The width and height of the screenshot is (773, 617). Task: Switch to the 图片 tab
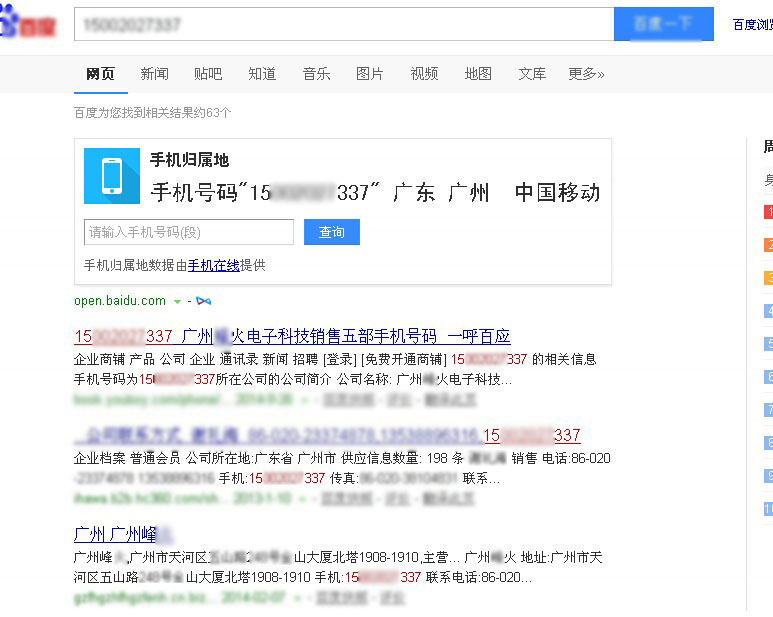pyautogui.click(x=370, y=74)
